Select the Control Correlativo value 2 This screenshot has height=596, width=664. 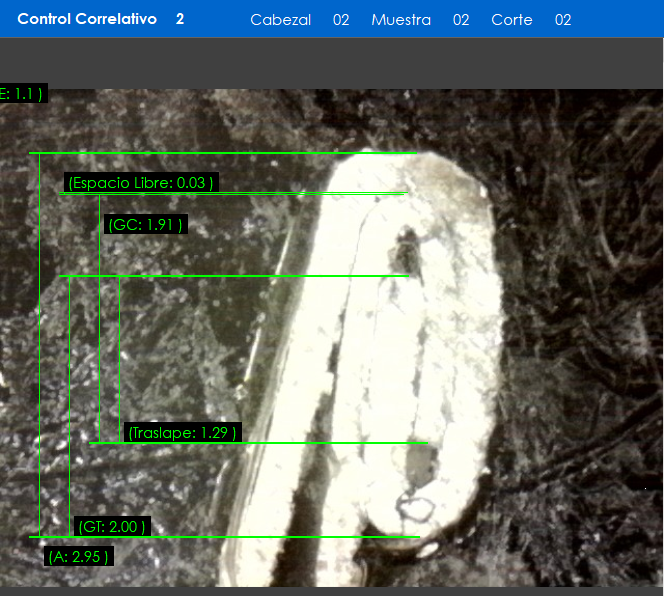[180, 19]
